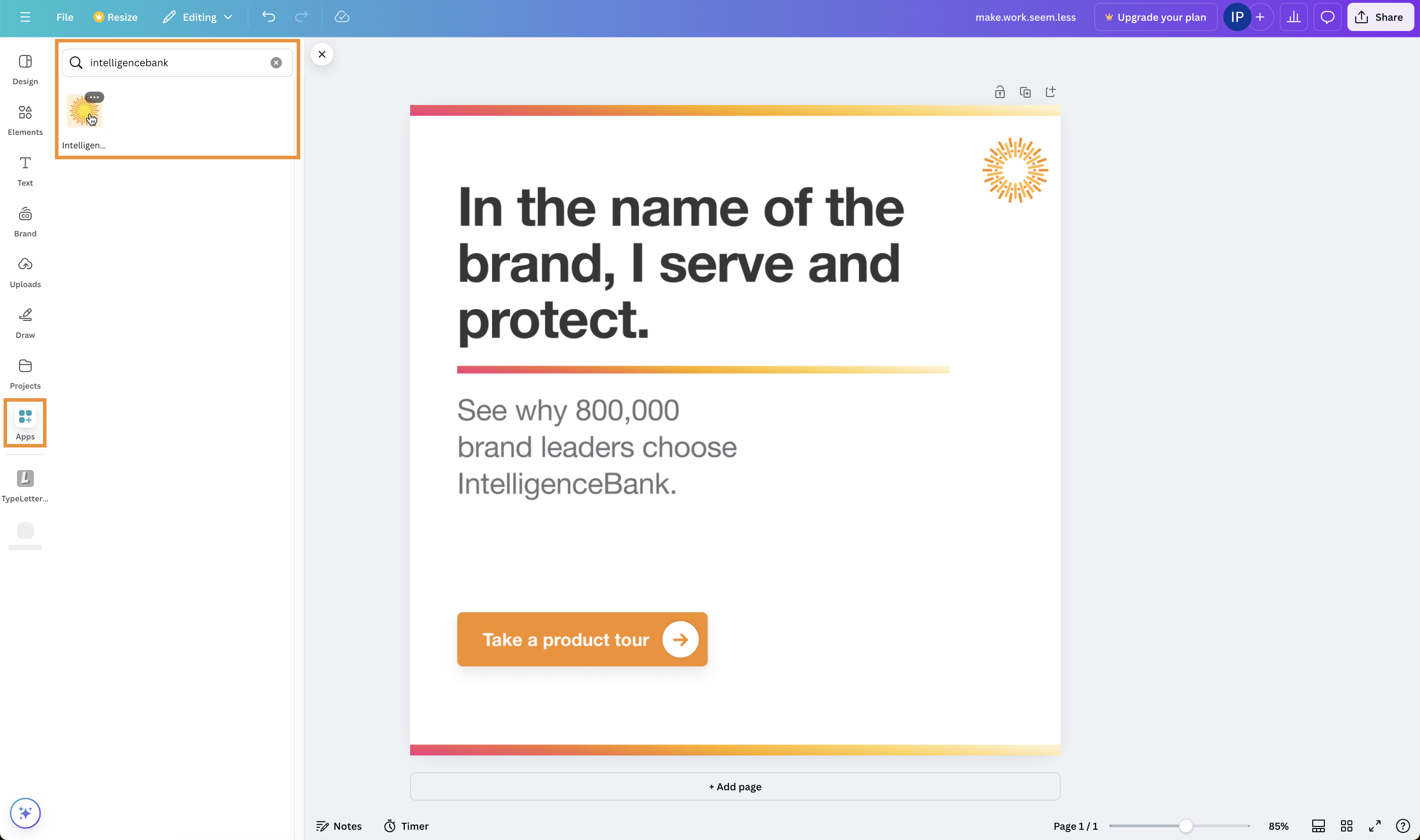Open the File menu

tap(64, 17)
